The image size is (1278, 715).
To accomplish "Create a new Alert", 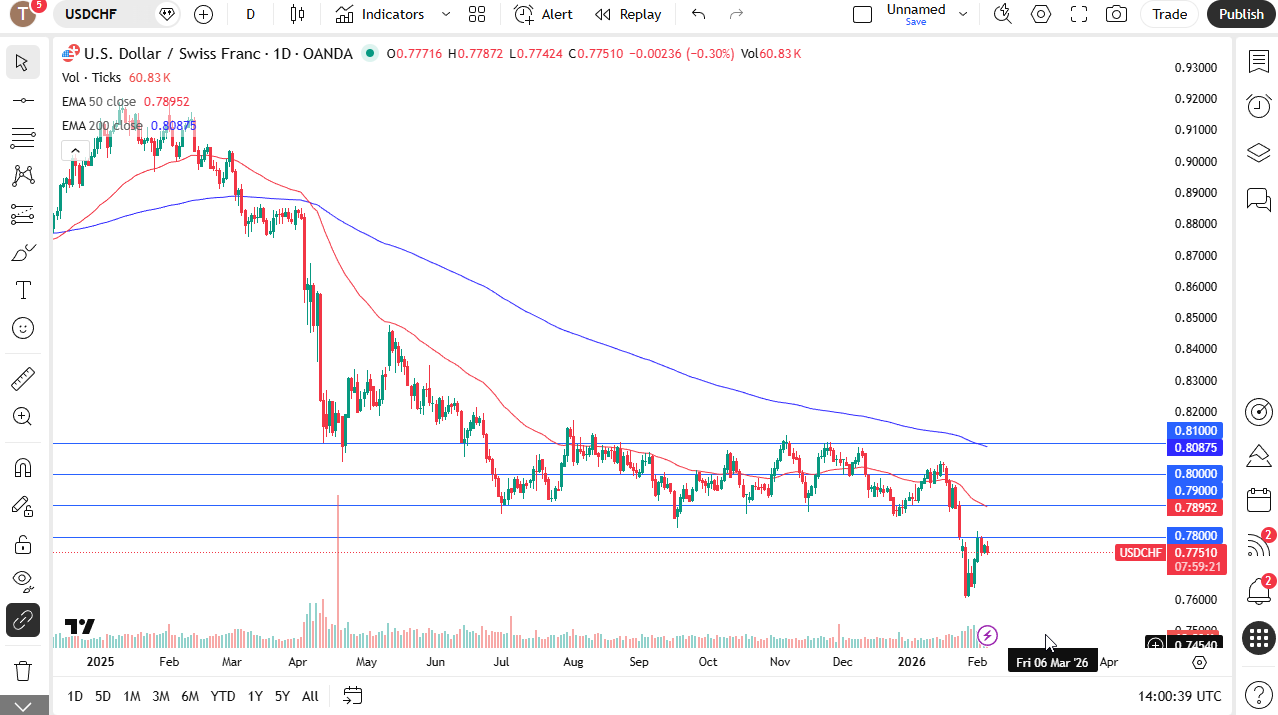I will (x=543, y=14).
